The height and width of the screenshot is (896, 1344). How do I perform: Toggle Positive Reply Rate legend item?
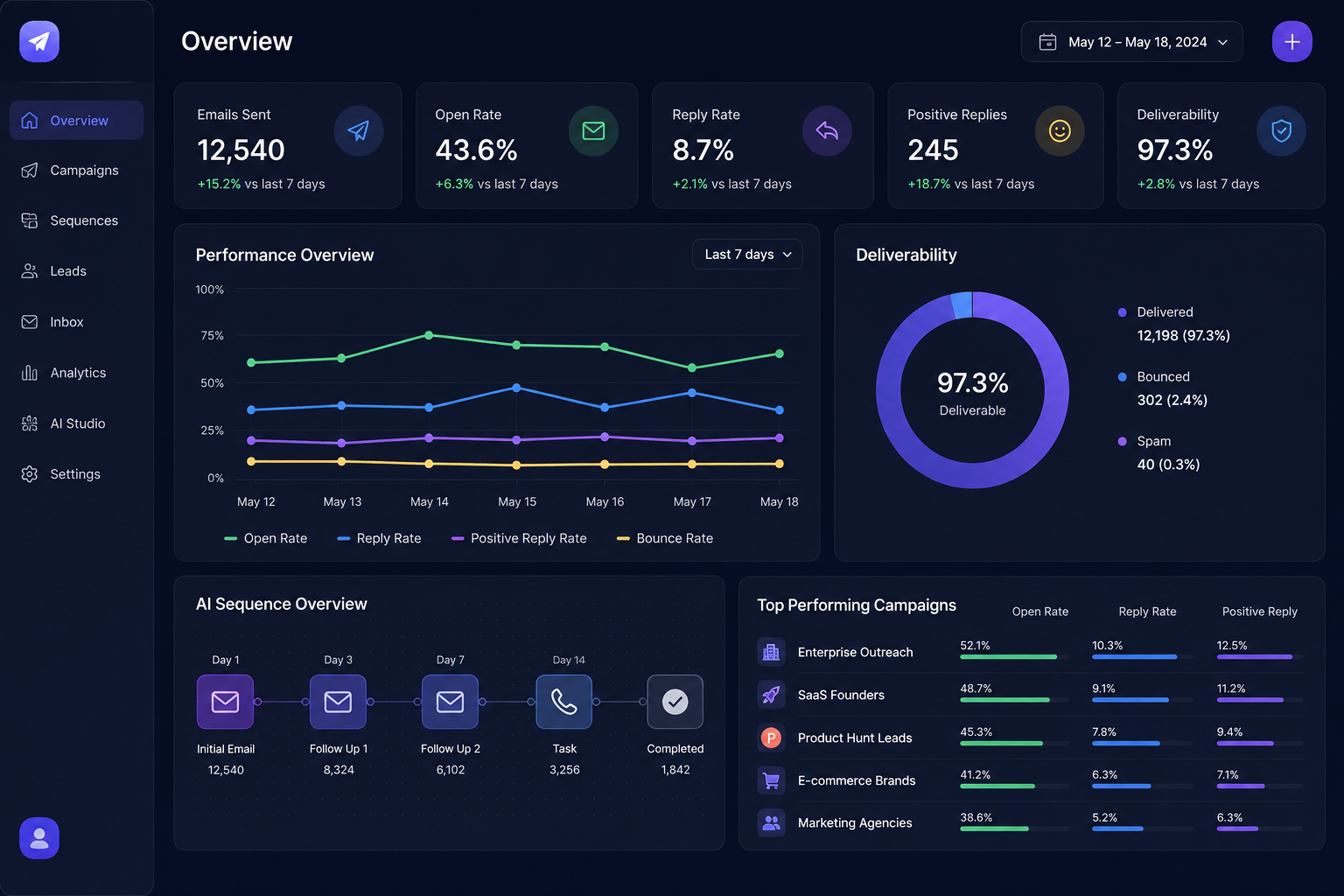pyautogui.click(x=519, y=538)
